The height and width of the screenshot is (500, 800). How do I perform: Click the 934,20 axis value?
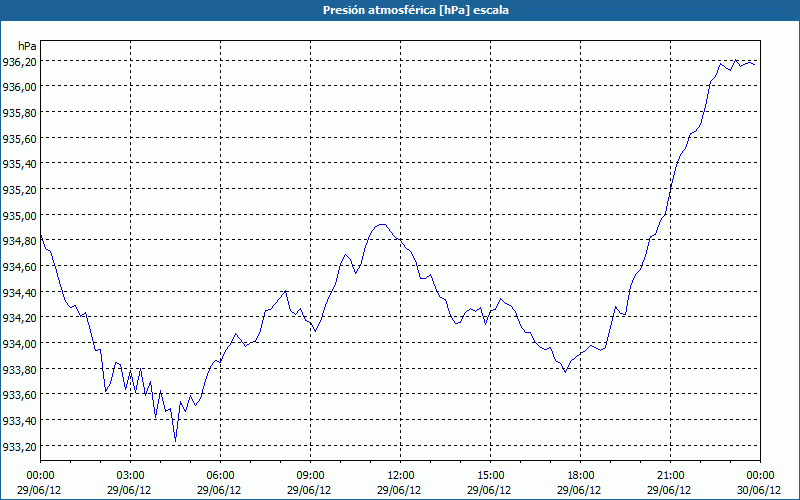coord(19,318)
